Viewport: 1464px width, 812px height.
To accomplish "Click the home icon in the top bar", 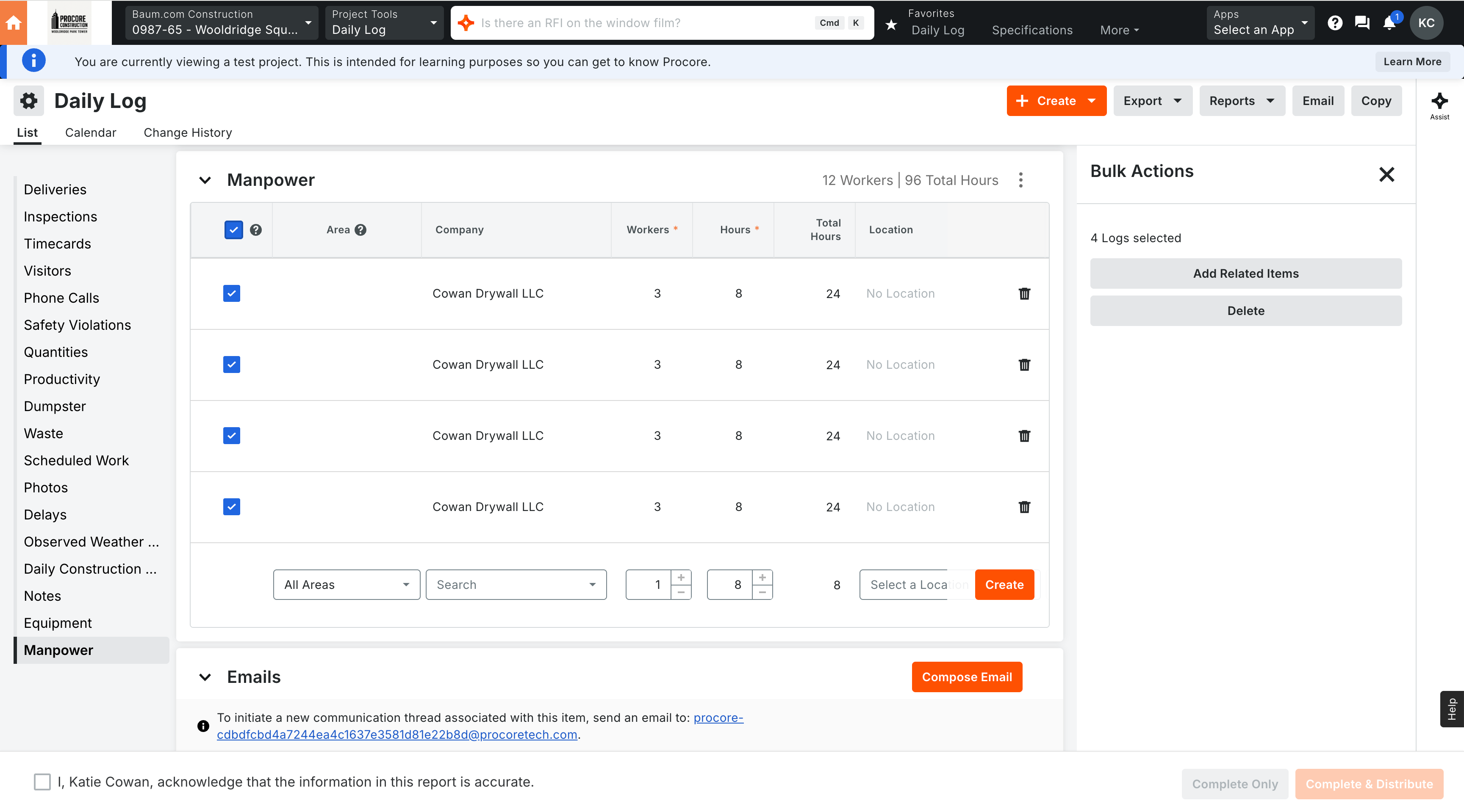I will [14, 23].
